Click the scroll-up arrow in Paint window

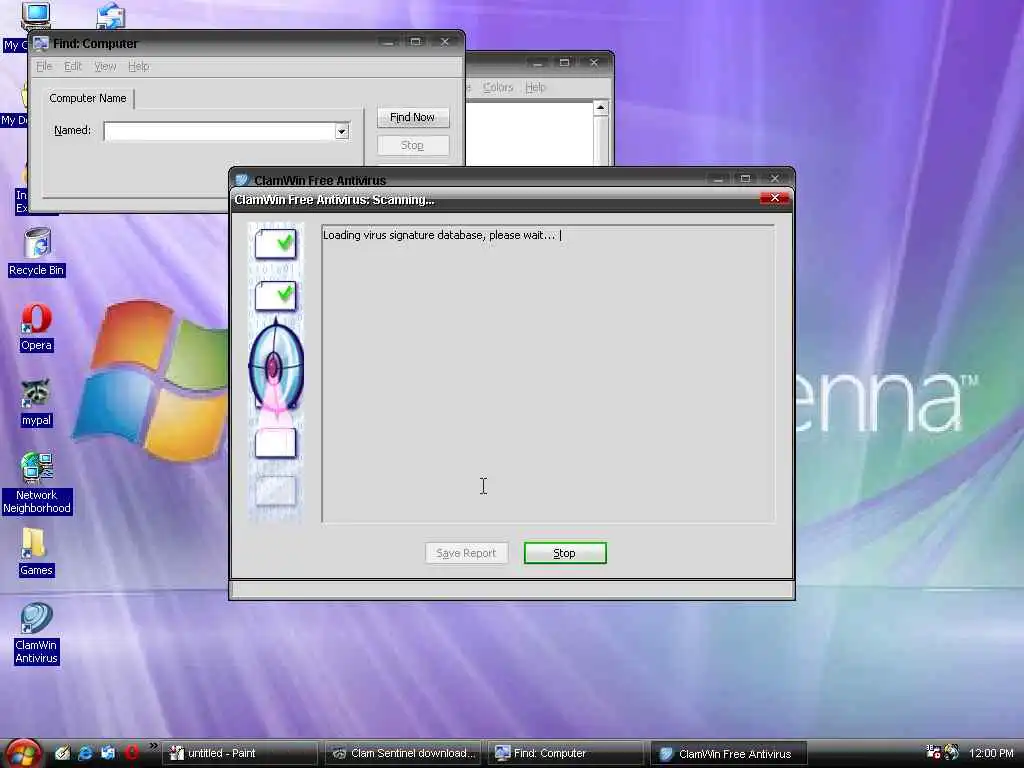[x=600, y=107]
